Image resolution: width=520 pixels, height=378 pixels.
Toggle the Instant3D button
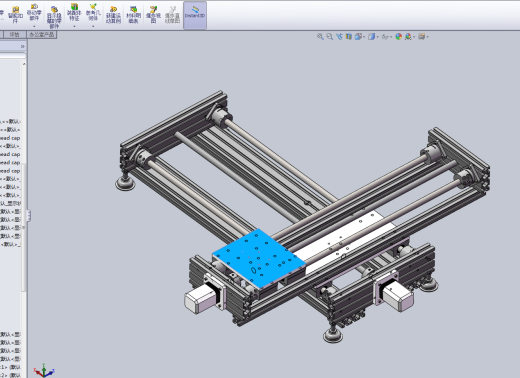pyautogui.click(x=195, y=15)
